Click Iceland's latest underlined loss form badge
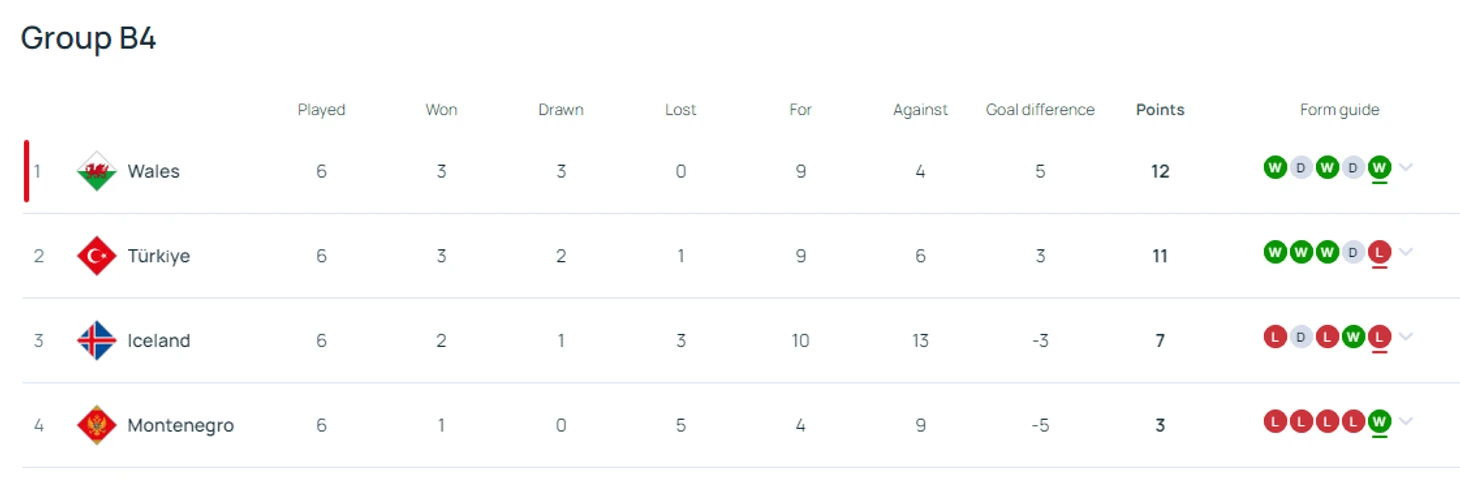This screenshot has height=490, width=1460. (1379, 337)
